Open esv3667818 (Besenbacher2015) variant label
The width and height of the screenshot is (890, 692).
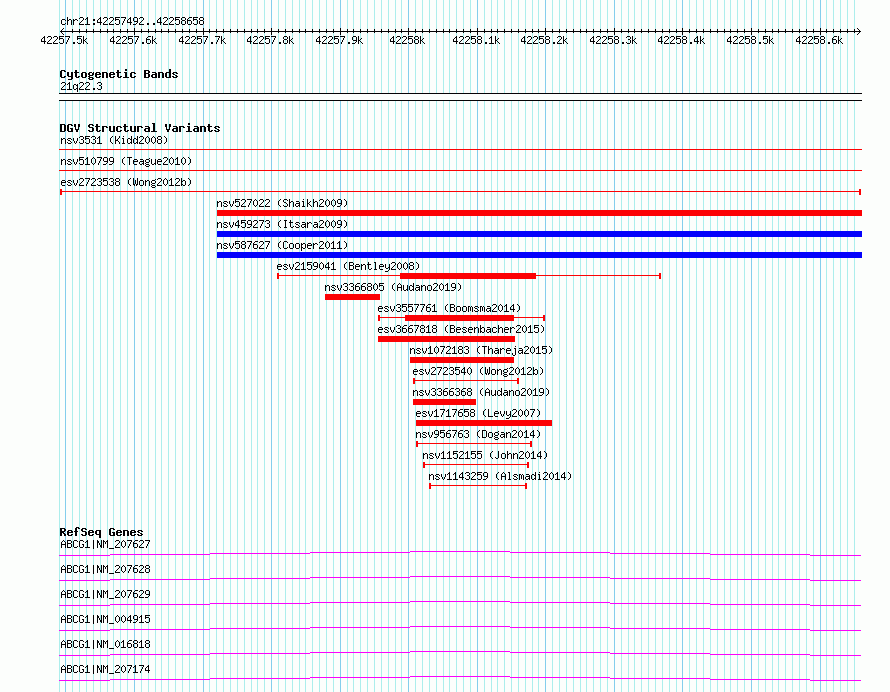pos(461,329)
